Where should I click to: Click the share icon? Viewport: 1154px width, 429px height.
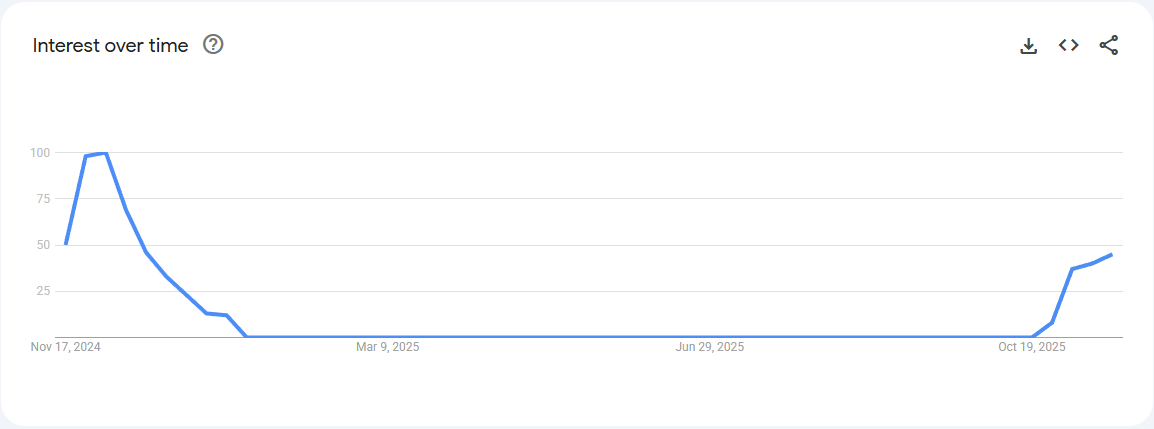pyautogui.click(x=1108, y=45)
